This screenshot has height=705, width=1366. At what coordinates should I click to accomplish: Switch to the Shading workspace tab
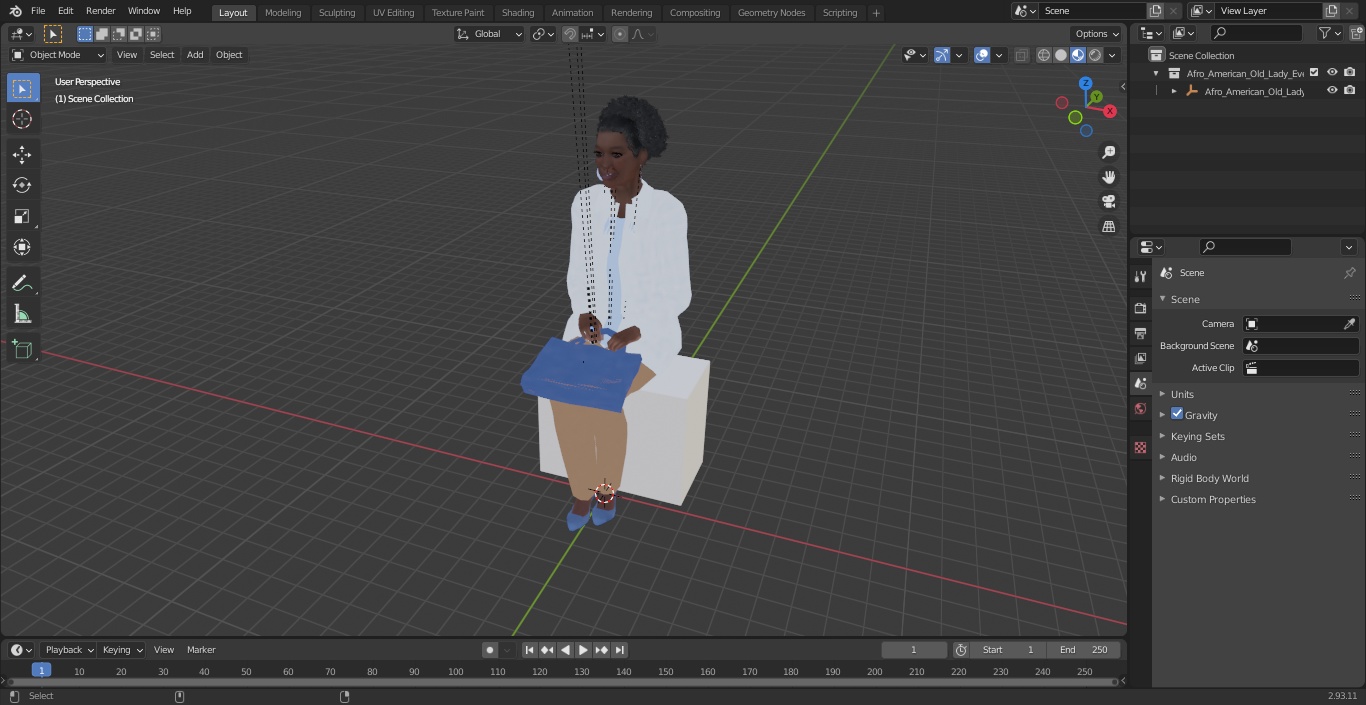pos(518,13)
